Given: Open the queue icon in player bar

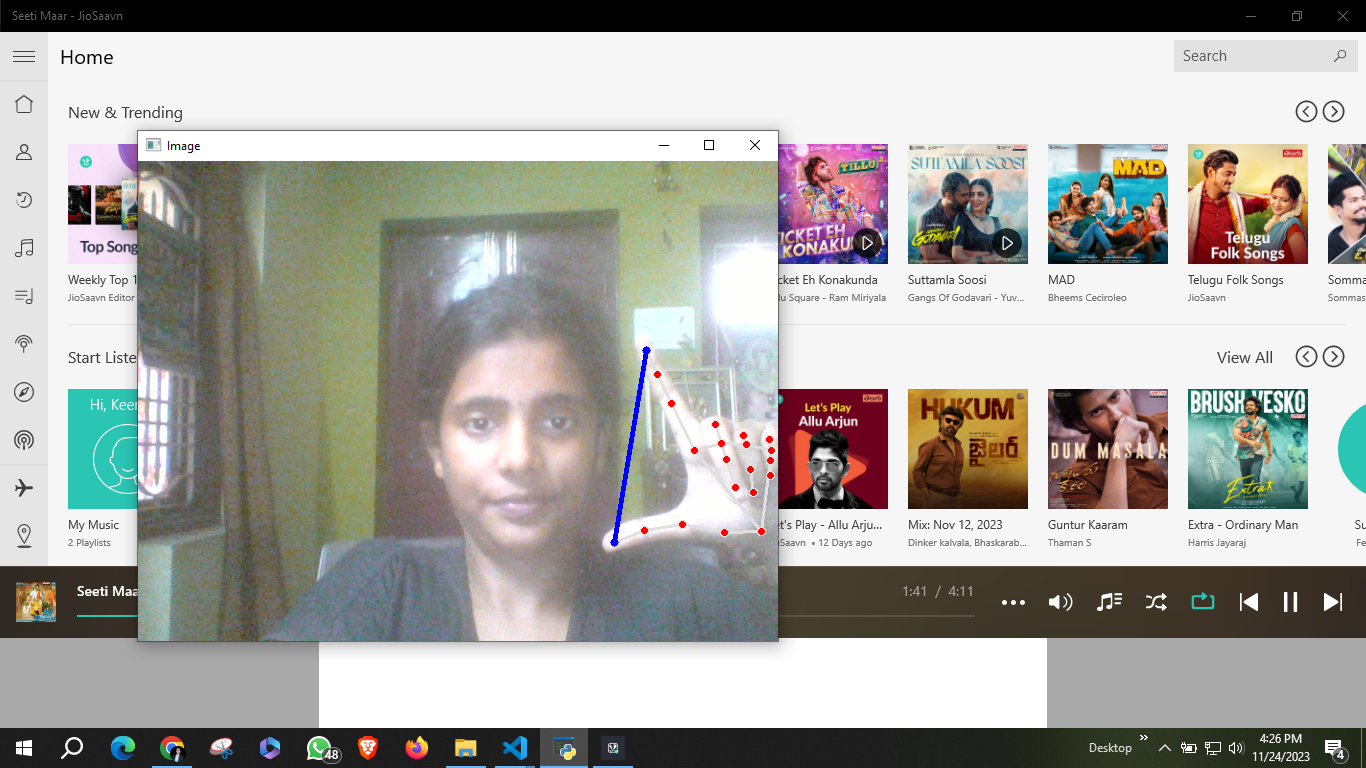Looking at the screenshot, I should pos(1109,601).
